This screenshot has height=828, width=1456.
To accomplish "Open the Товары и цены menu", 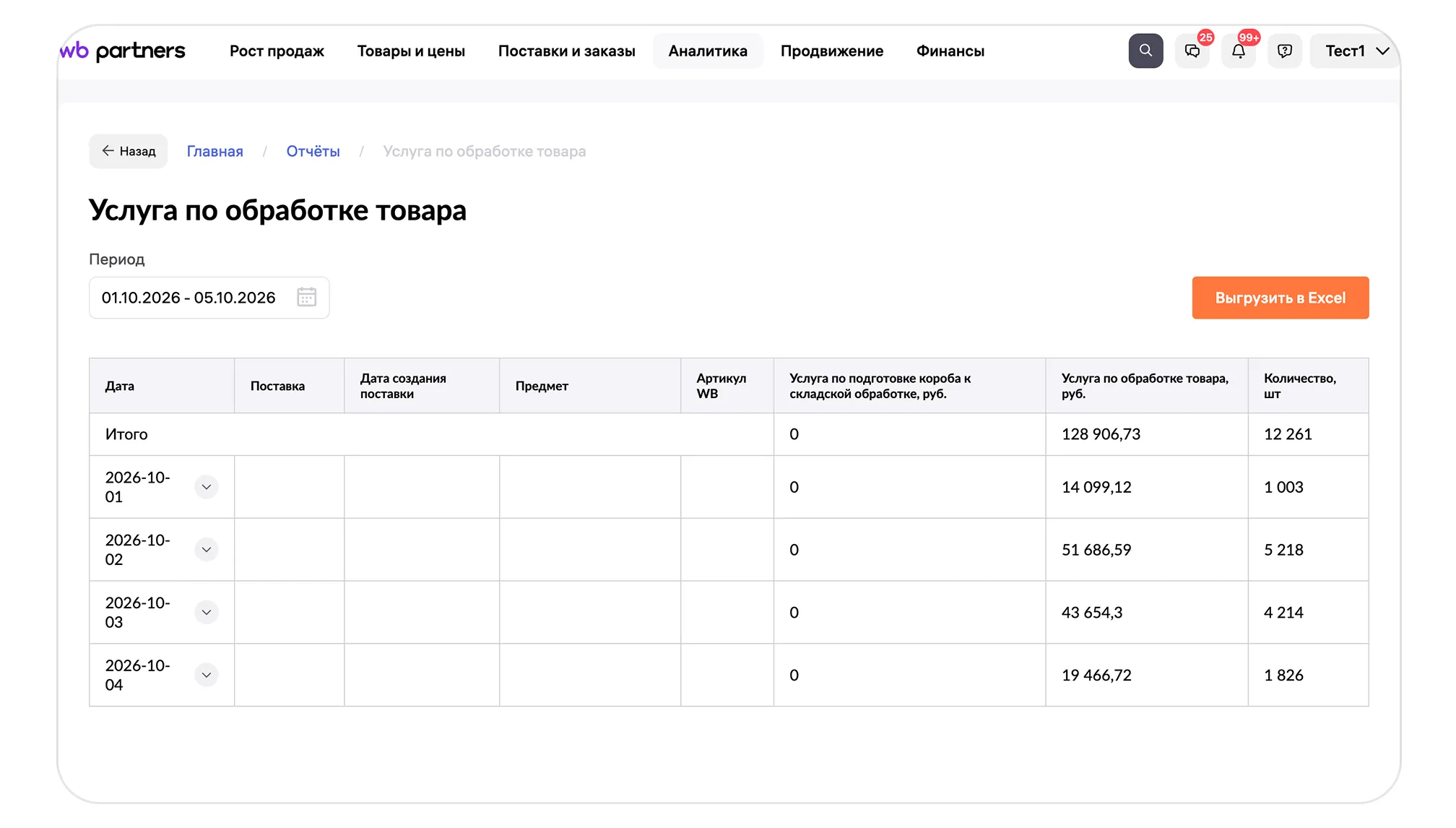I will pyautogui.click(x=411, y=51).
